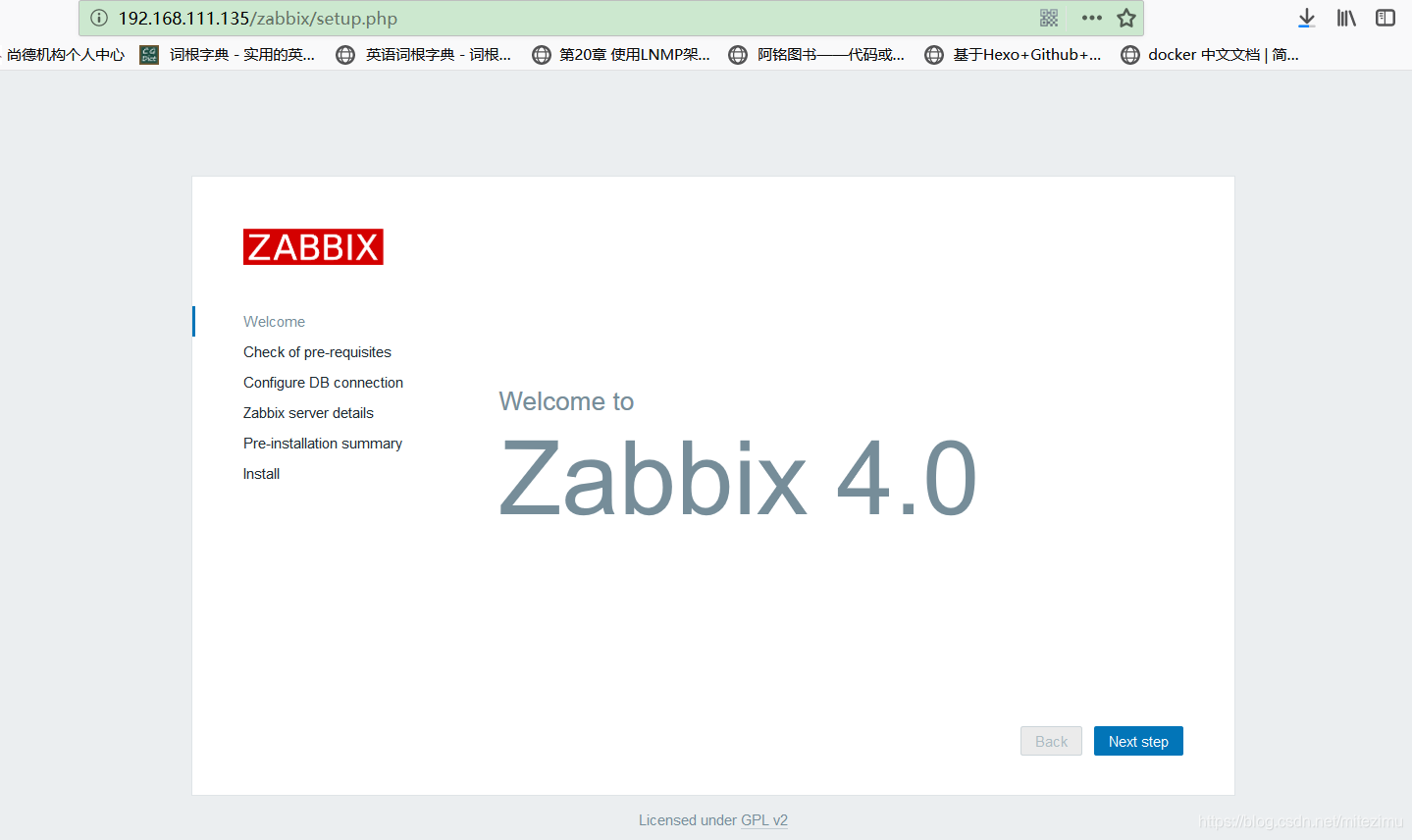Open the 英语词根字典 bookmark

tap(439, 55)
